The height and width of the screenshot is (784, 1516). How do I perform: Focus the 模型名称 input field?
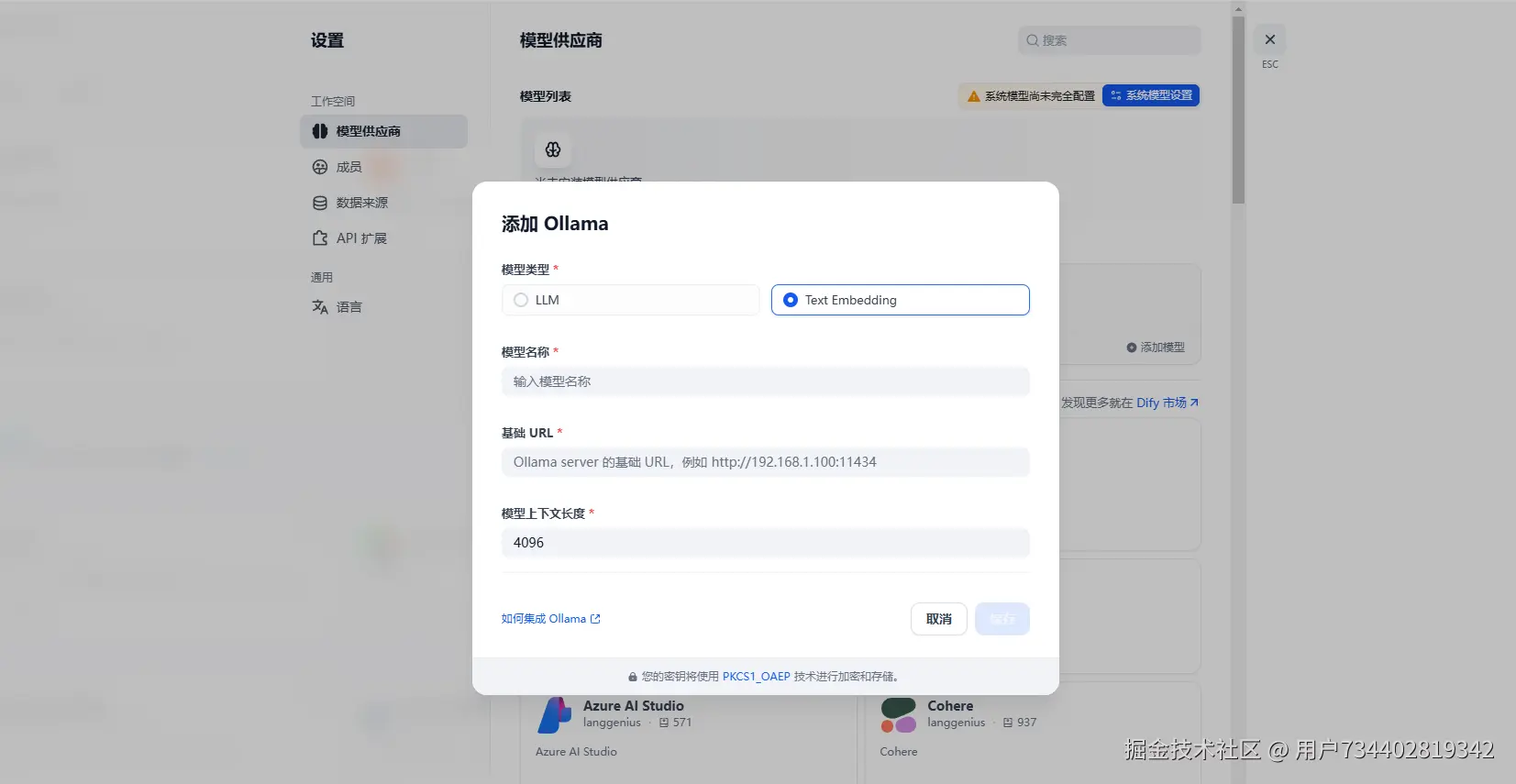tap(765, 381)
